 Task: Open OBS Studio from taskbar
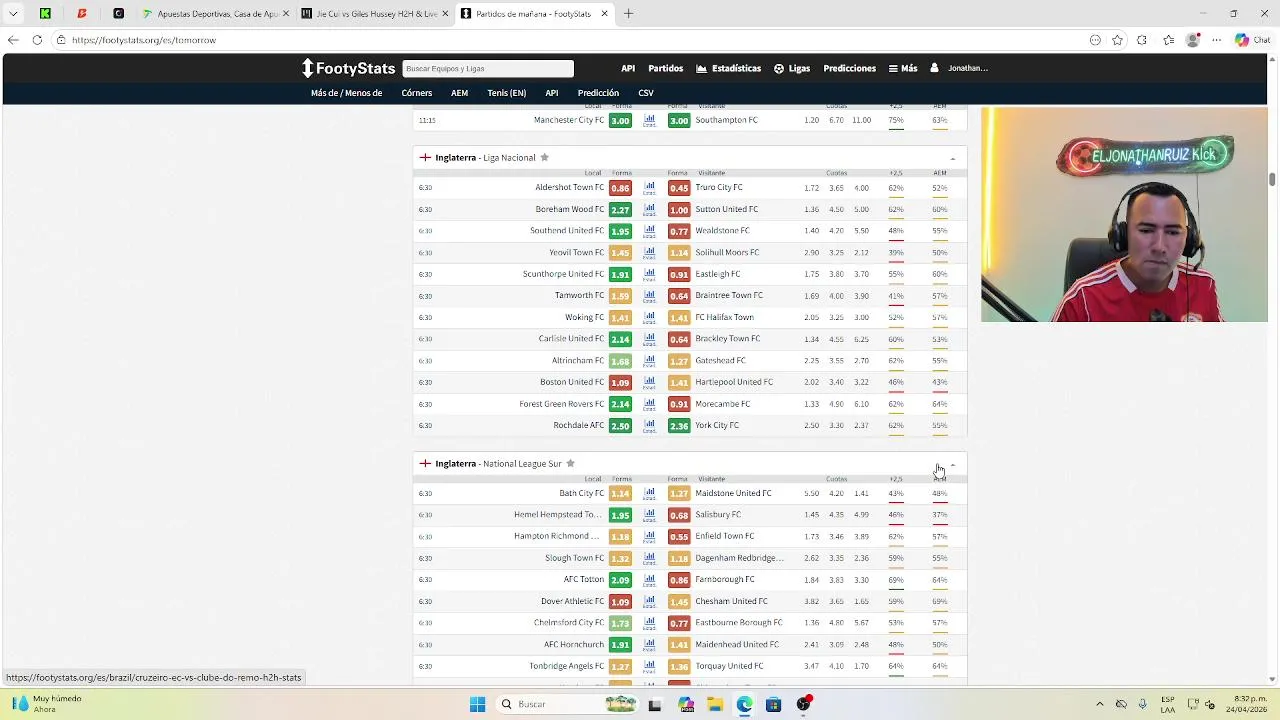(x=804, y=704)
